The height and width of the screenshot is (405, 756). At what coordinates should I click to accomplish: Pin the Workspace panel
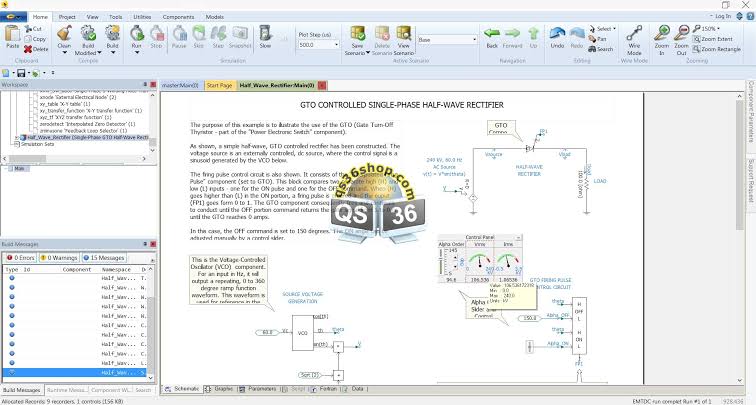pos(145,84)
